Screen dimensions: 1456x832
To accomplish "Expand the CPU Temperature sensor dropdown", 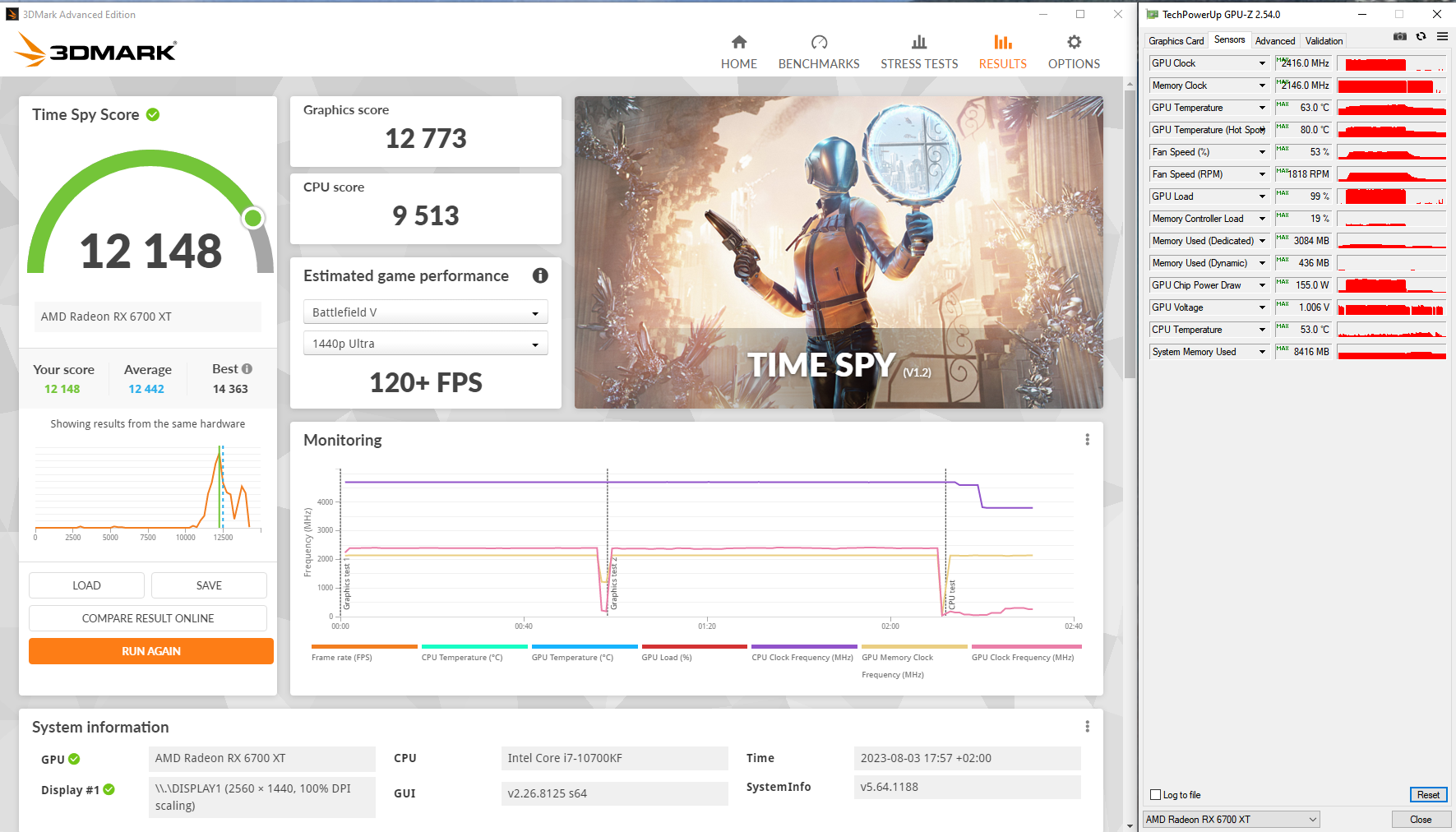I will click(x=1262, y=330).
